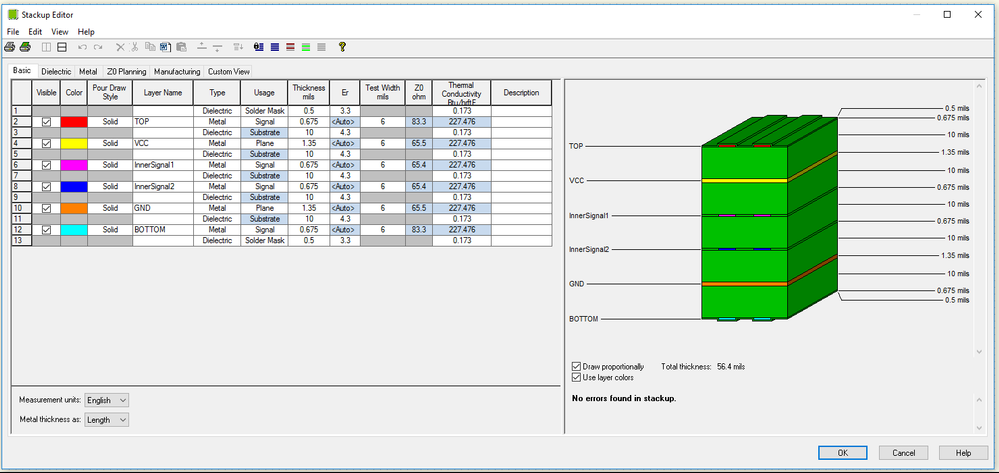
Task: Uncheck Draw proportionally option
Action: pos(576,367)
